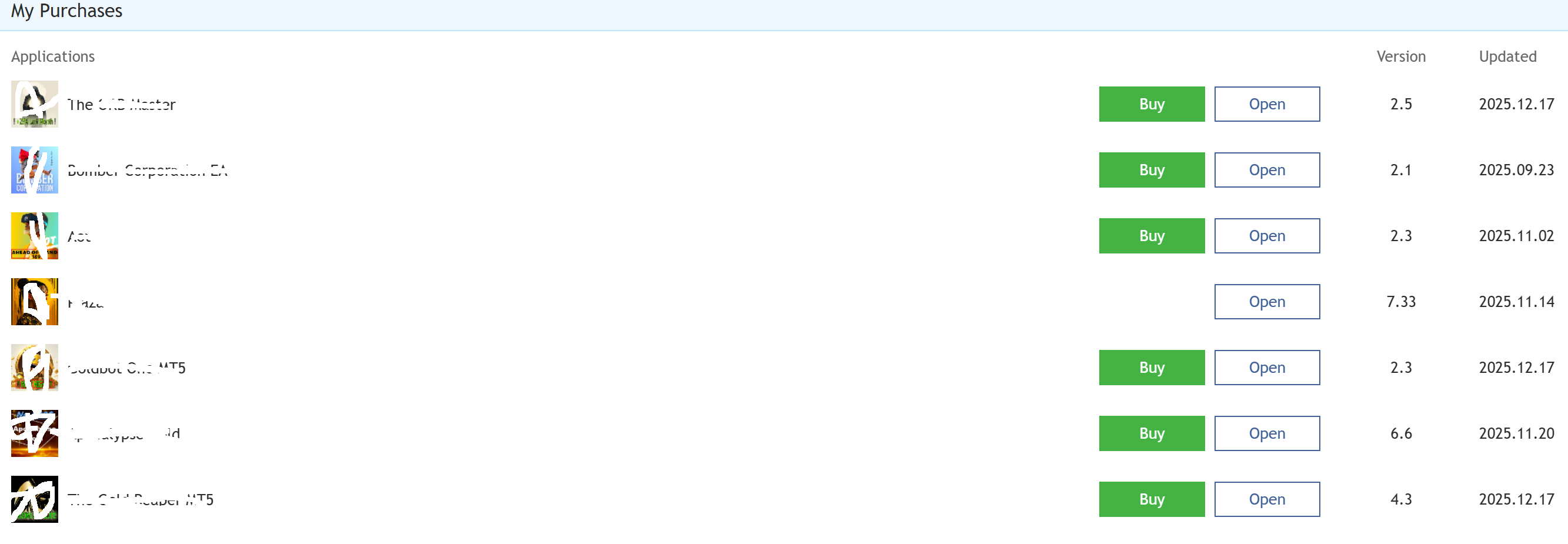
Task: Click the thumbnail icon in the version 2.5 row
Action: point(35,104)
